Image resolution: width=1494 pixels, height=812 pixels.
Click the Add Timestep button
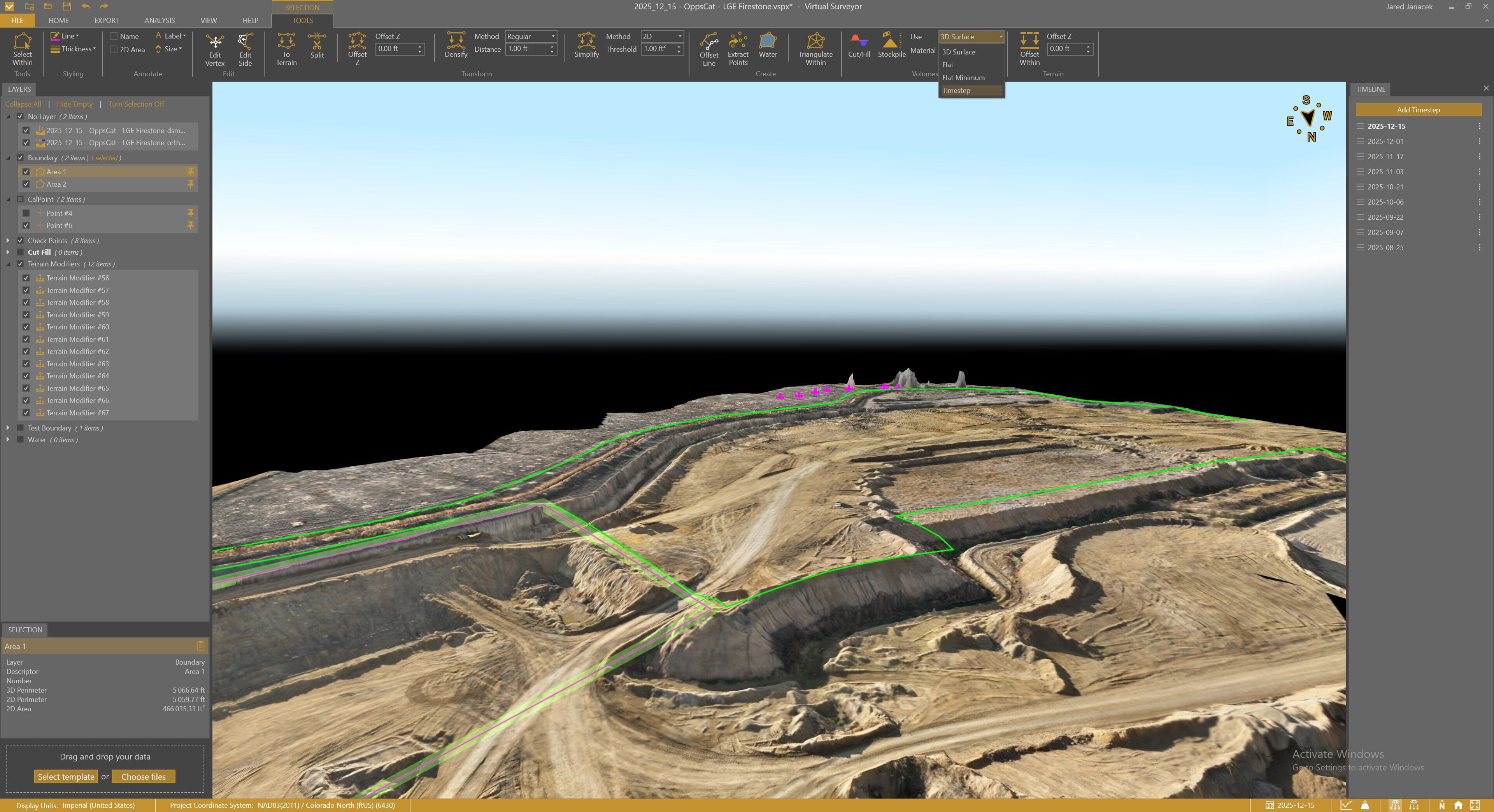click(x=1418, y=110)
